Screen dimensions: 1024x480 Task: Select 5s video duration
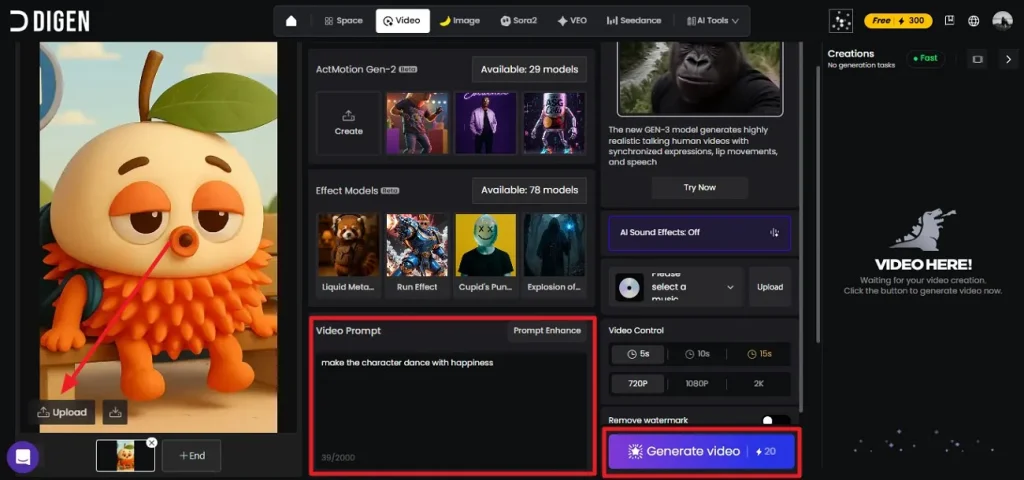638,354
